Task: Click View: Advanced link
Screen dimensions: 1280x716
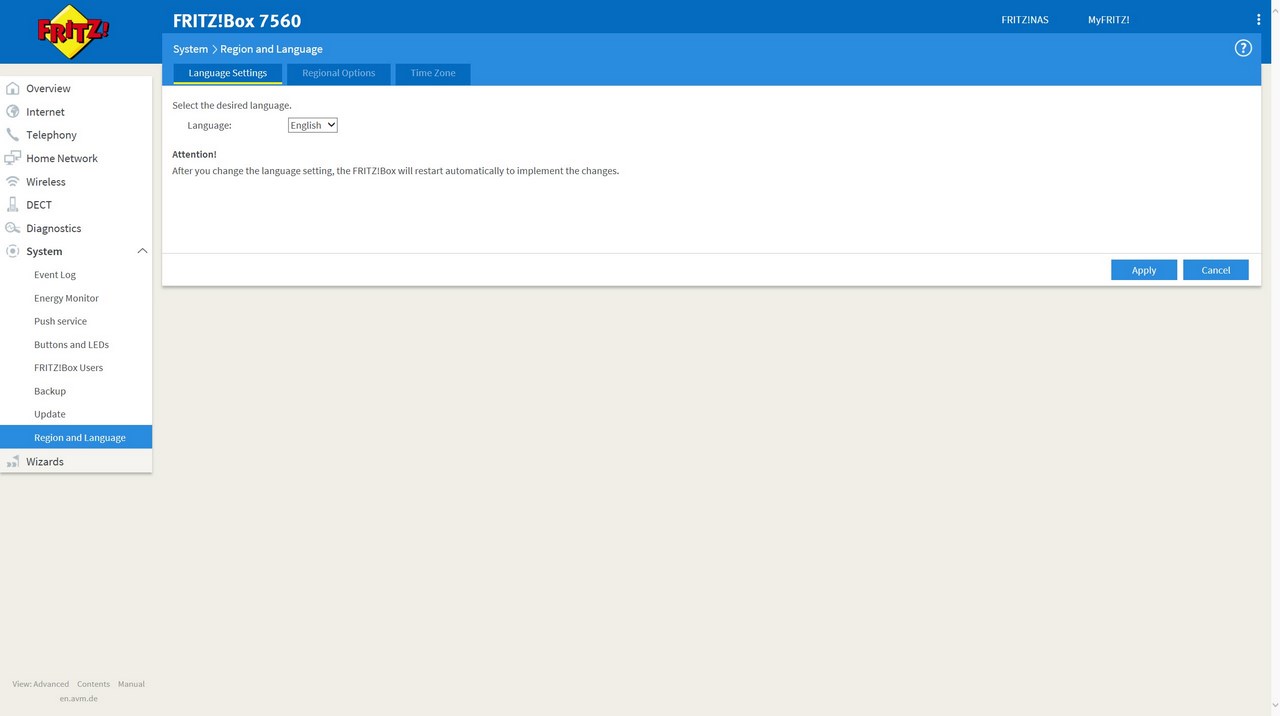Action: tap(41, 684)
